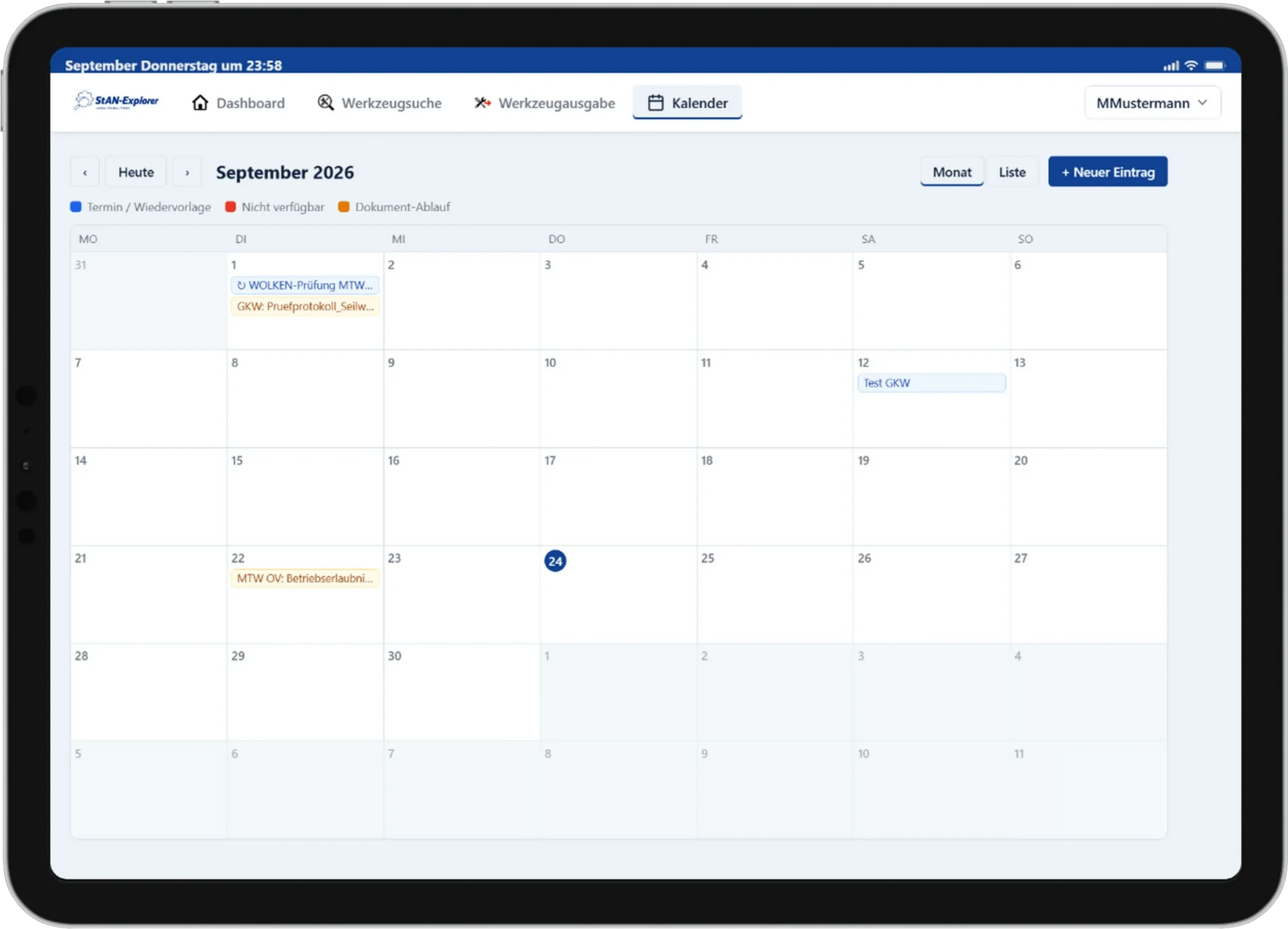Screen dimensions: 1288x929
Task: Create a new entry with Neuer Eintrag
Action: click(1108, 172)
